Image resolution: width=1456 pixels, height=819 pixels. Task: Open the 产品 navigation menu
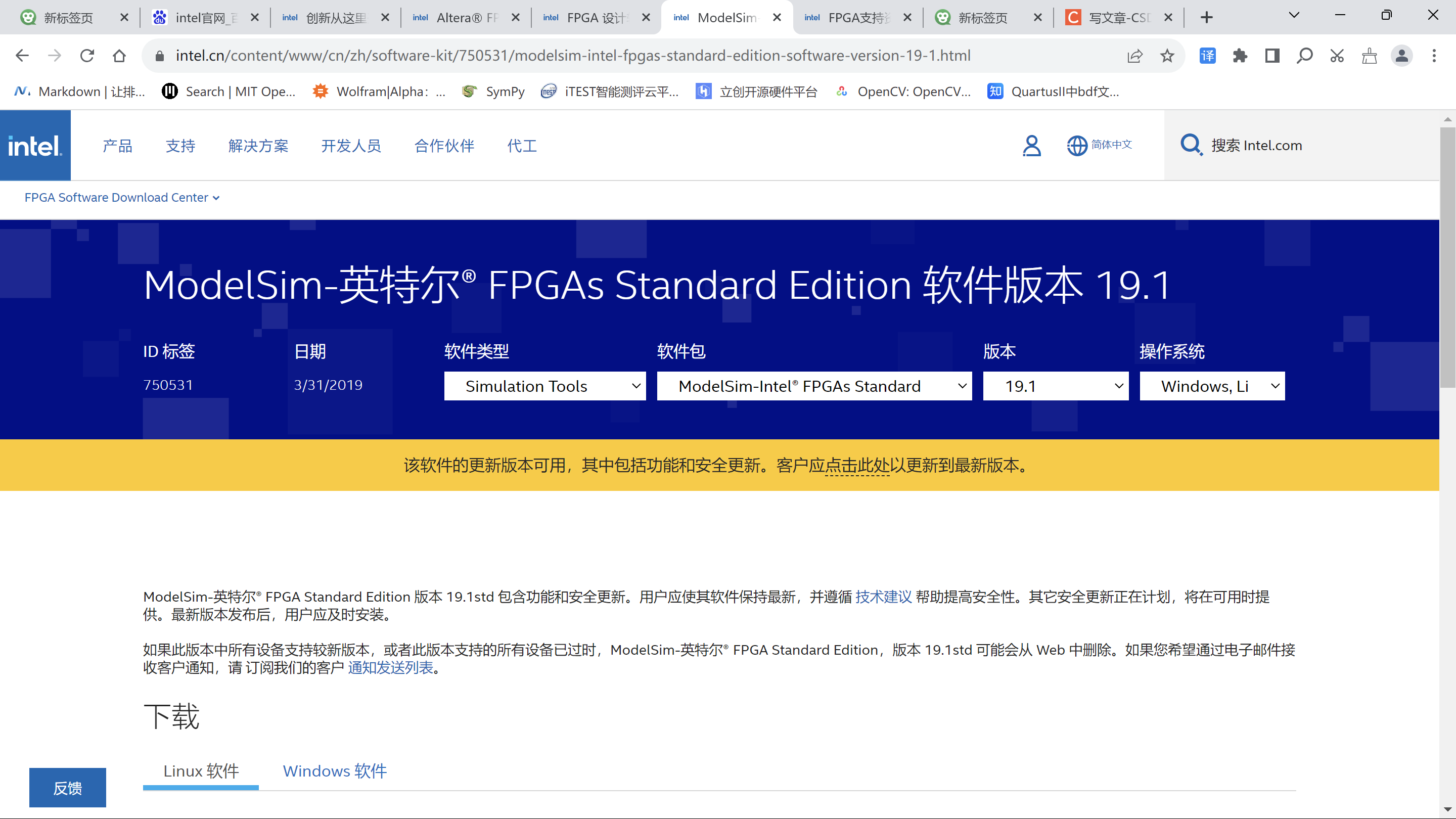(x=118, y=146)
